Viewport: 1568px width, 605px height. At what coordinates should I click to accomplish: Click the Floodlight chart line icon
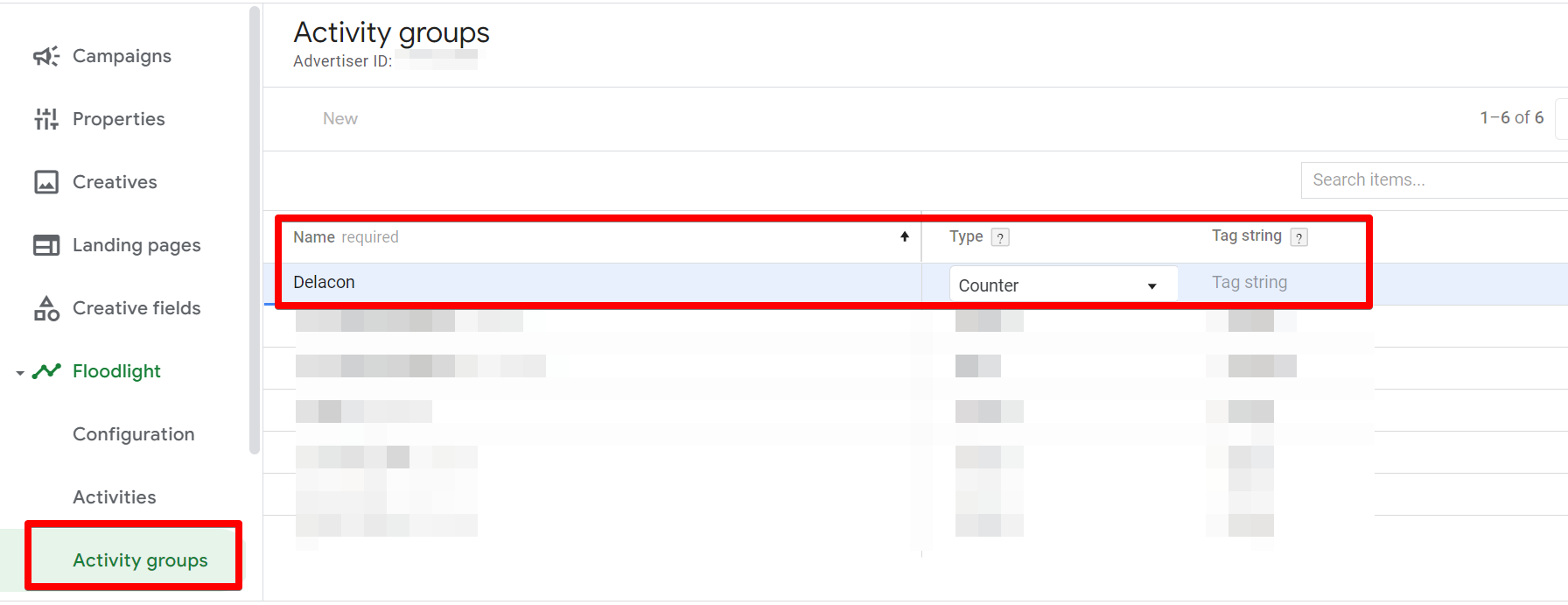tap(46, 371)
